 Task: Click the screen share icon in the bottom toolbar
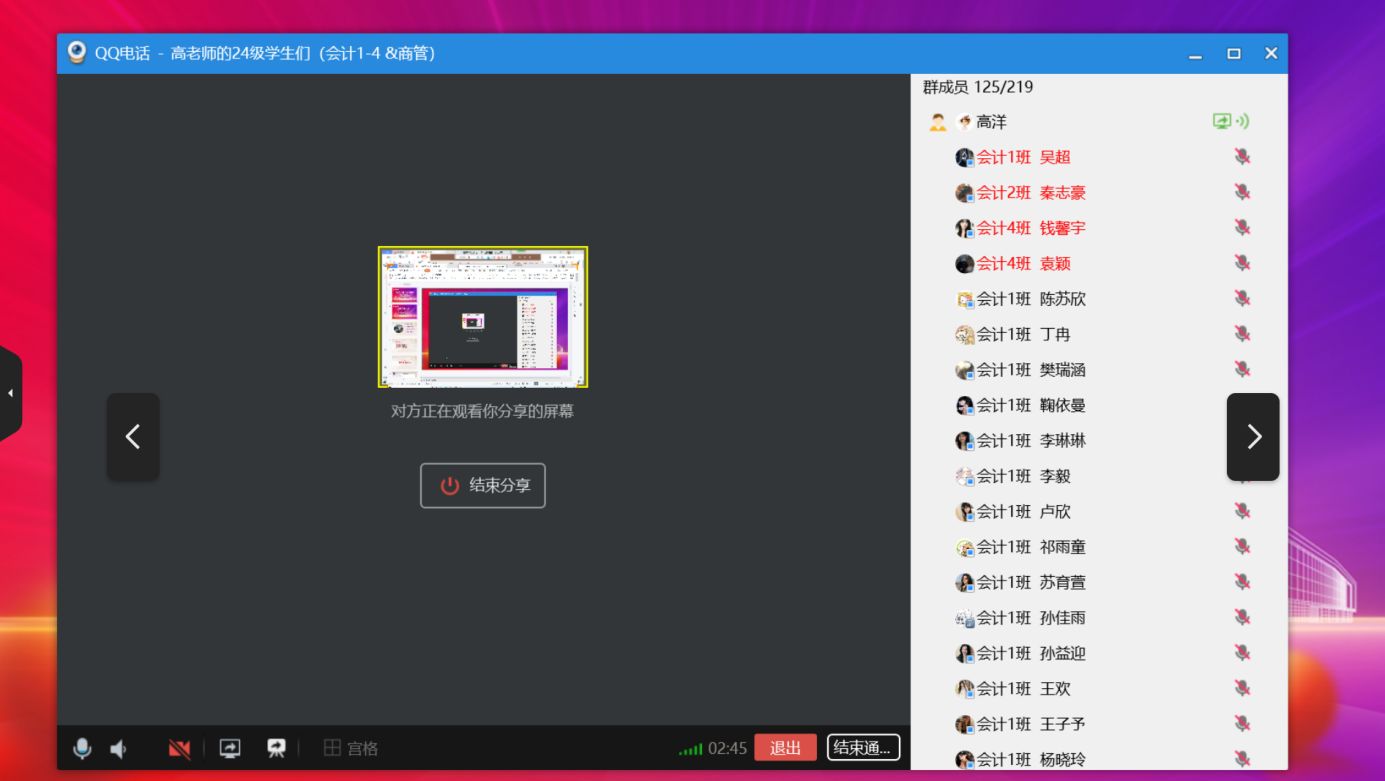pyautogui.click(x=230, y=748)
